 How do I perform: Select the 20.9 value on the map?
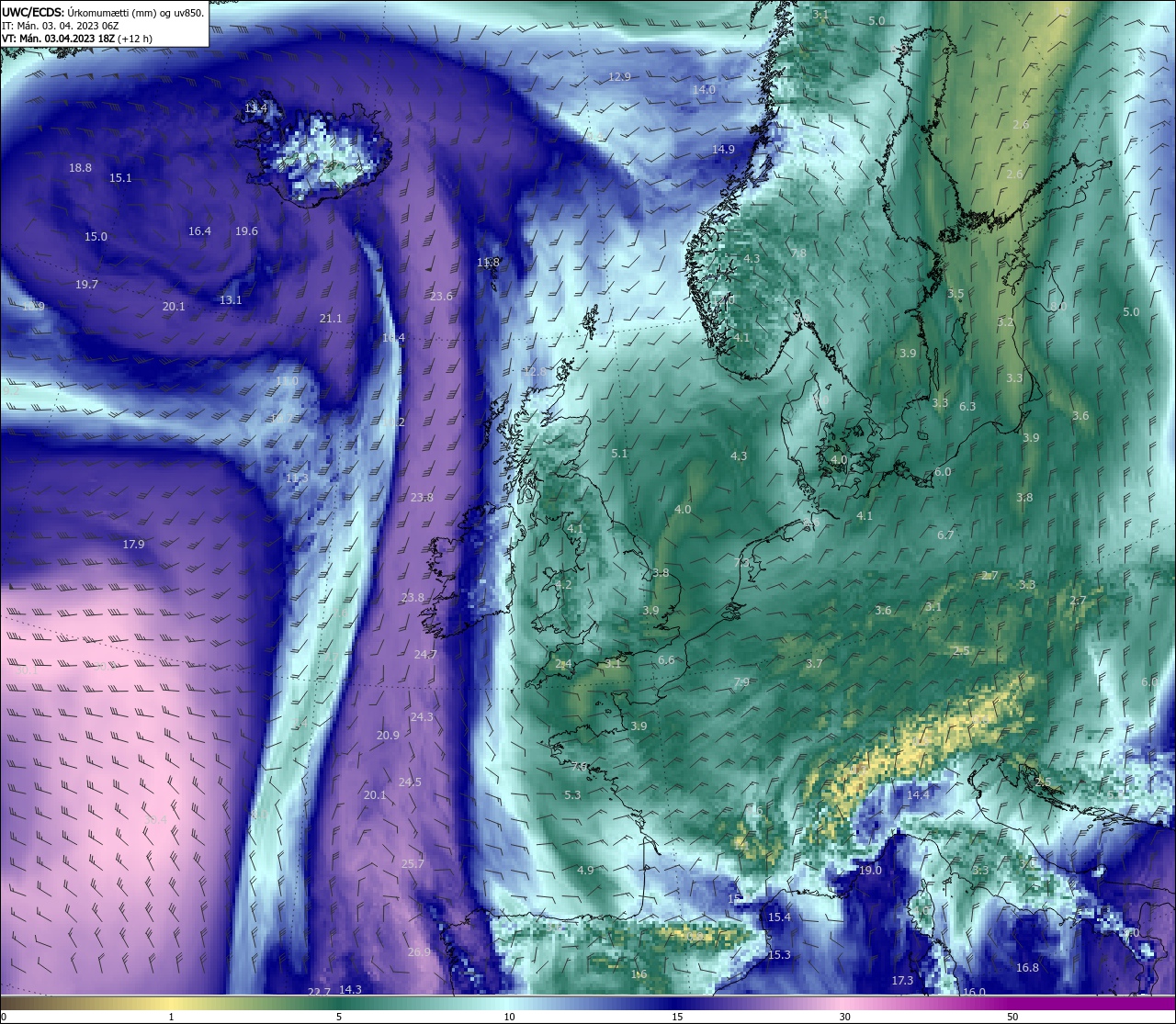pos(388,736)
